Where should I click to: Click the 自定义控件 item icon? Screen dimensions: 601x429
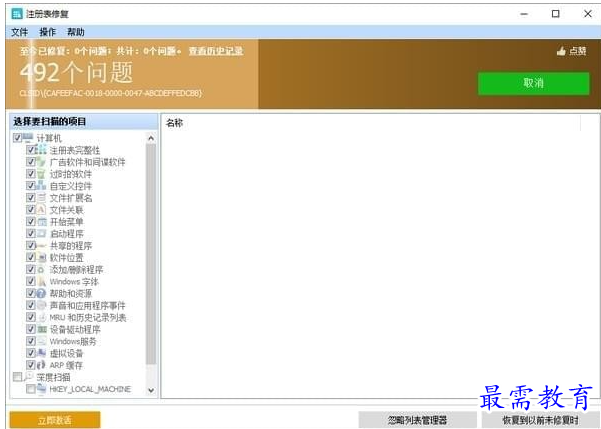(41, 186)
